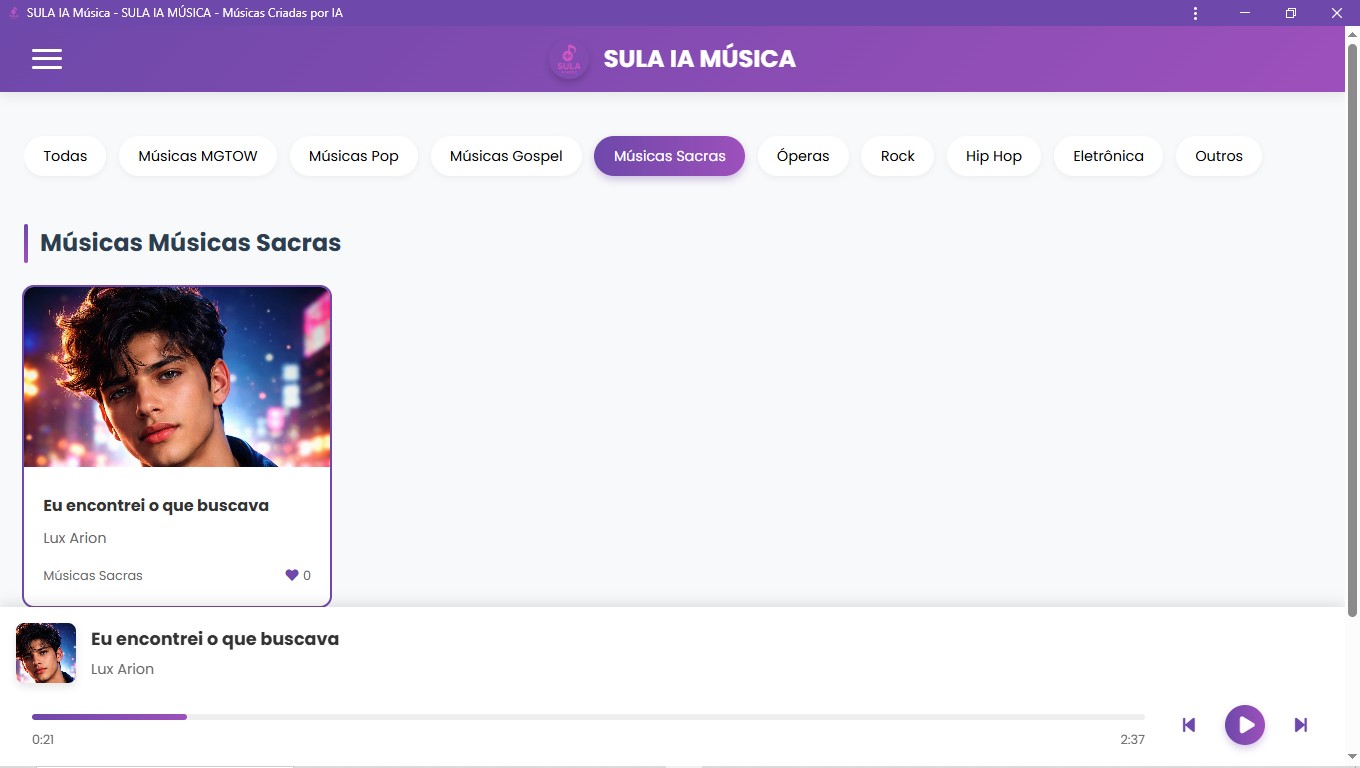
Task: Open the title bar three-dot menu
Action: [x=1195, y=13]
